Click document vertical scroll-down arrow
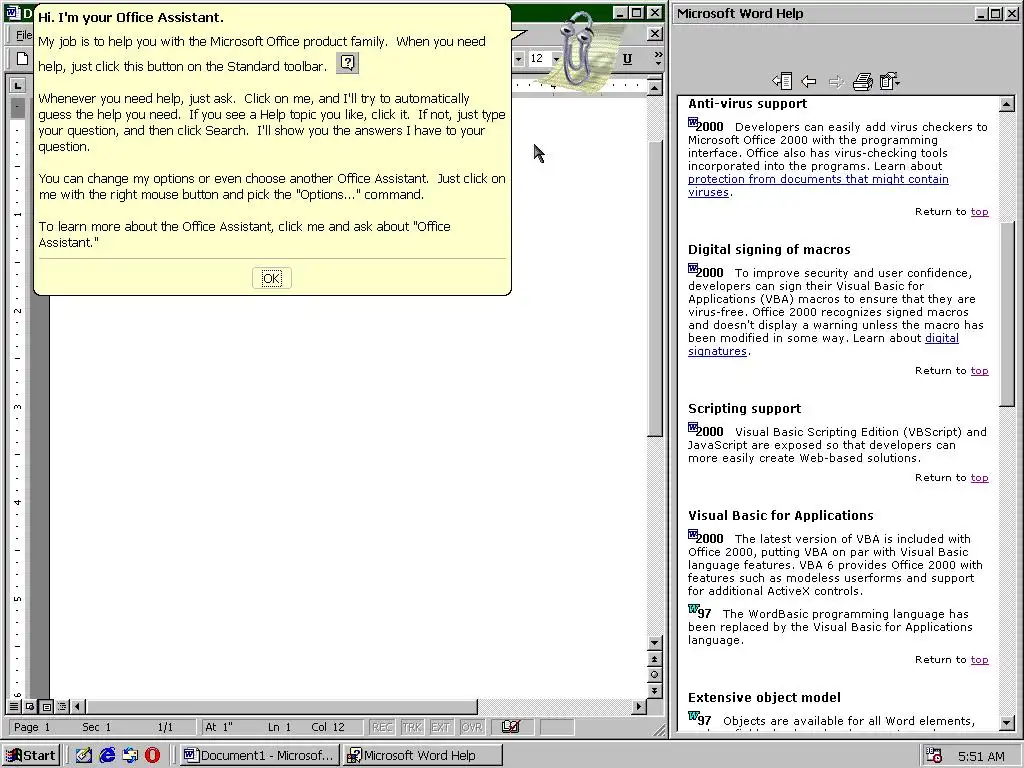 click(654, 643)
